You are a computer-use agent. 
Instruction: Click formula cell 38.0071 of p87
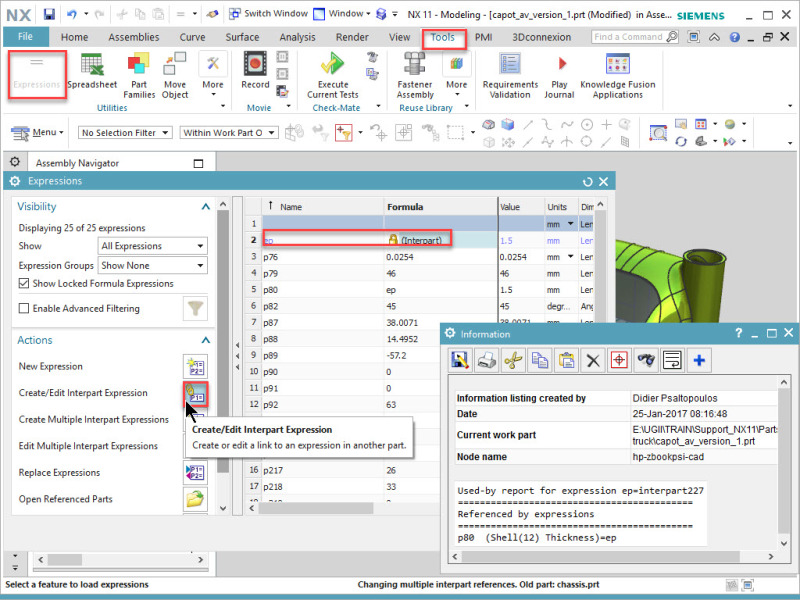[412, 322]
